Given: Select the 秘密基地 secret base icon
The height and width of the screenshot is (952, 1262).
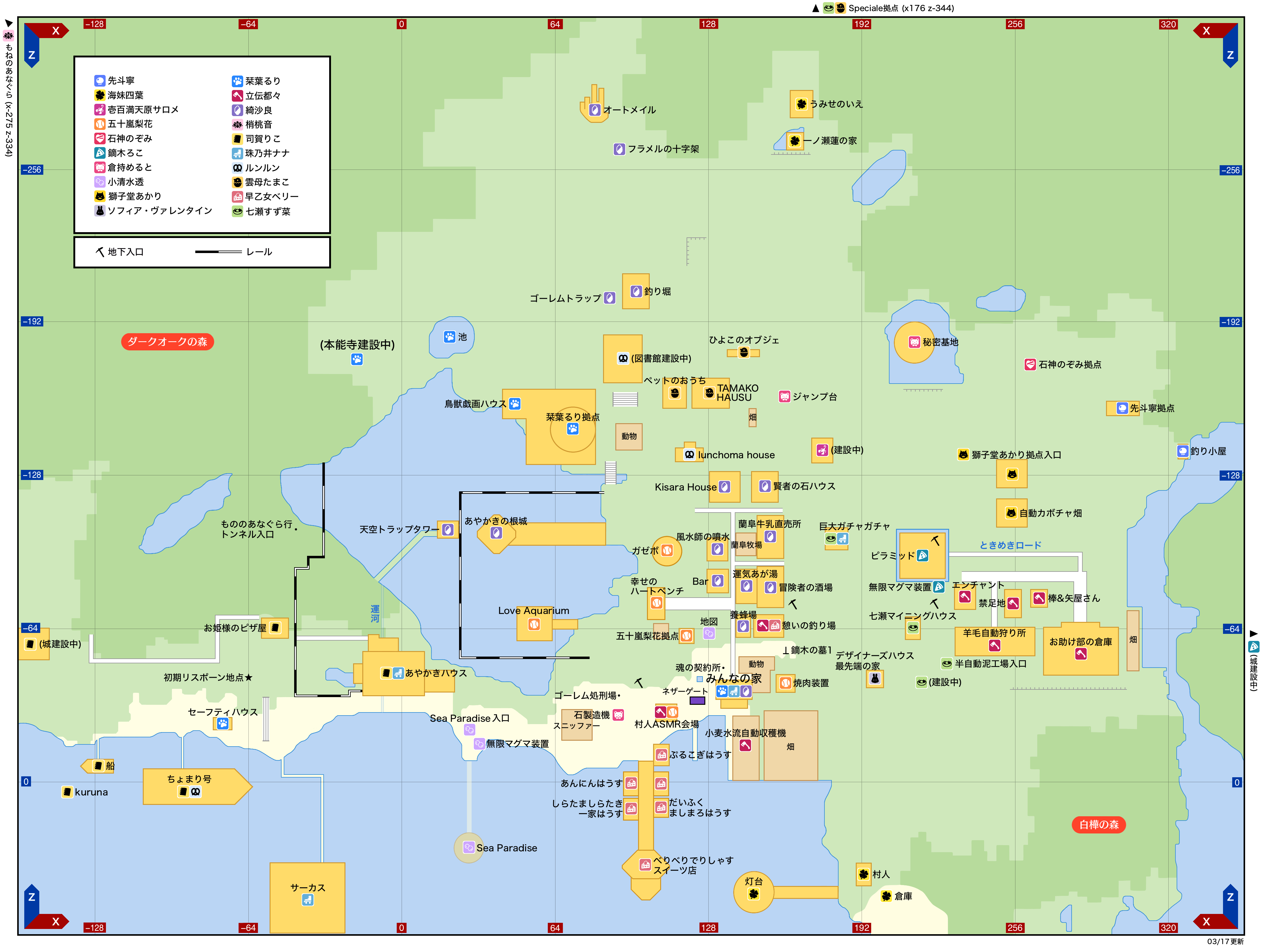Looking at the screenshot, I should [914, 342].
